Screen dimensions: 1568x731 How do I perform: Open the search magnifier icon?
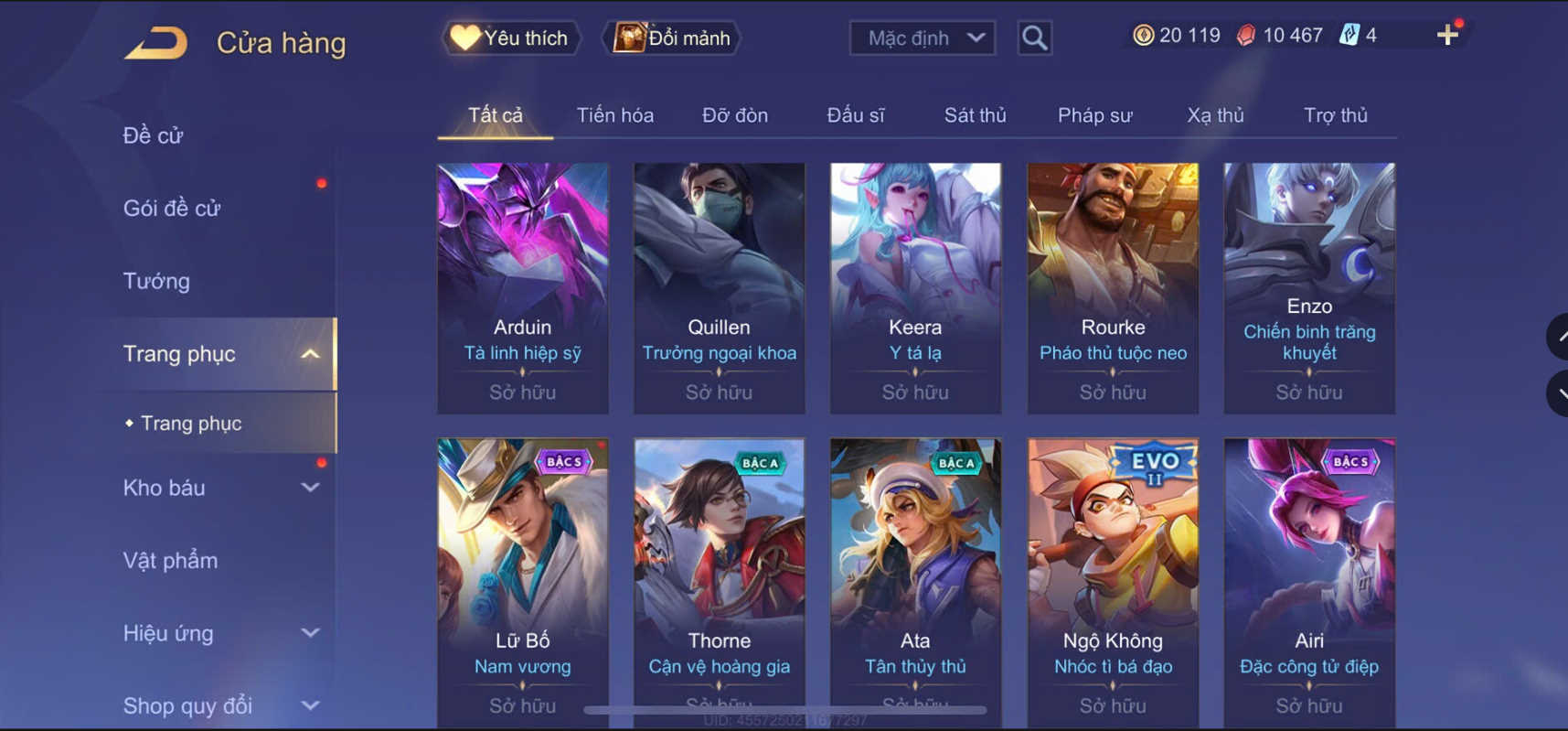coord(1034,38)
